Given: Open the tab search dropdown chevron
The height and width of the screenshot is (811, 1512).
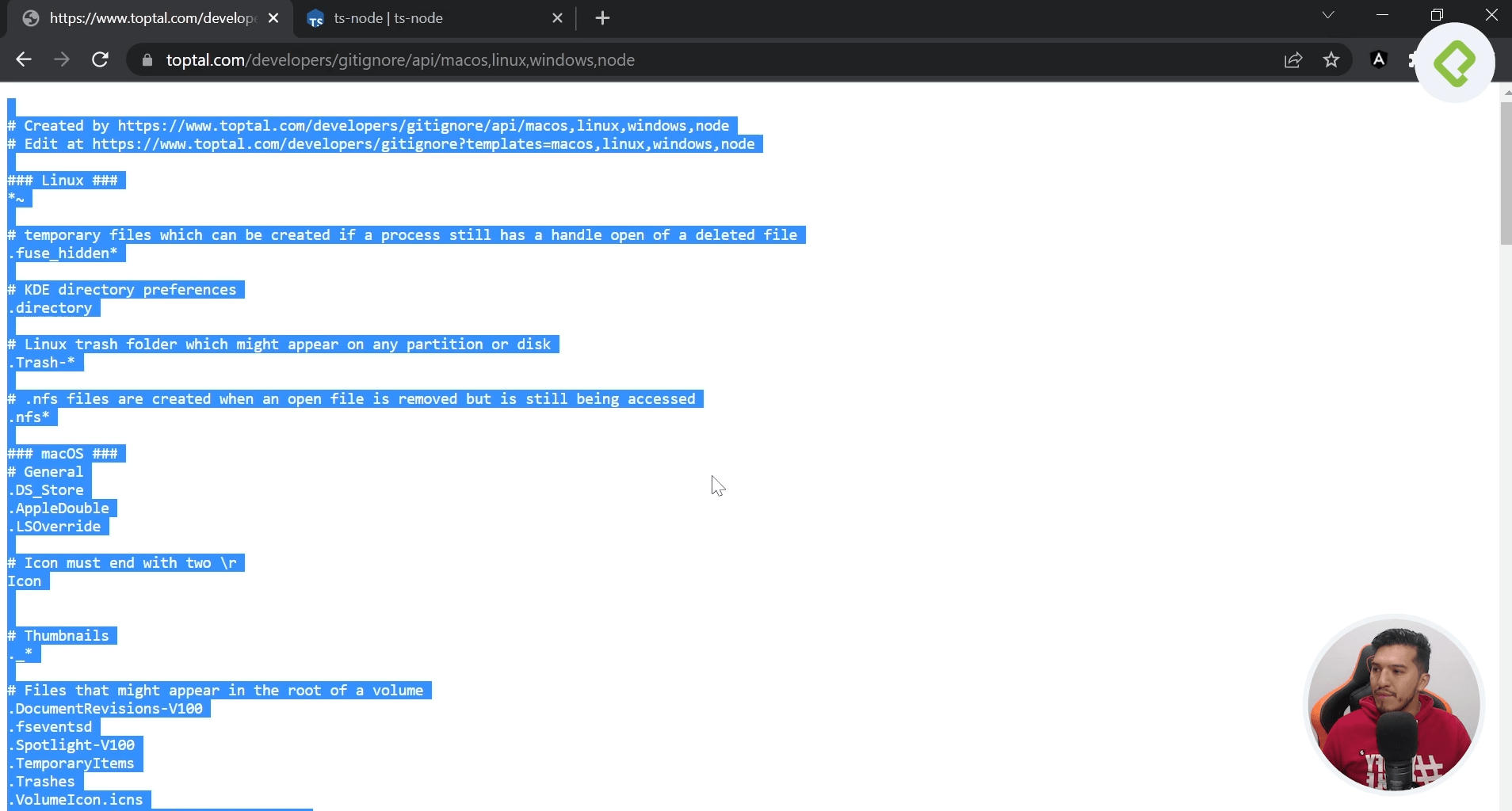Looking at the screenshot, I should click(x=1328, y=15).
